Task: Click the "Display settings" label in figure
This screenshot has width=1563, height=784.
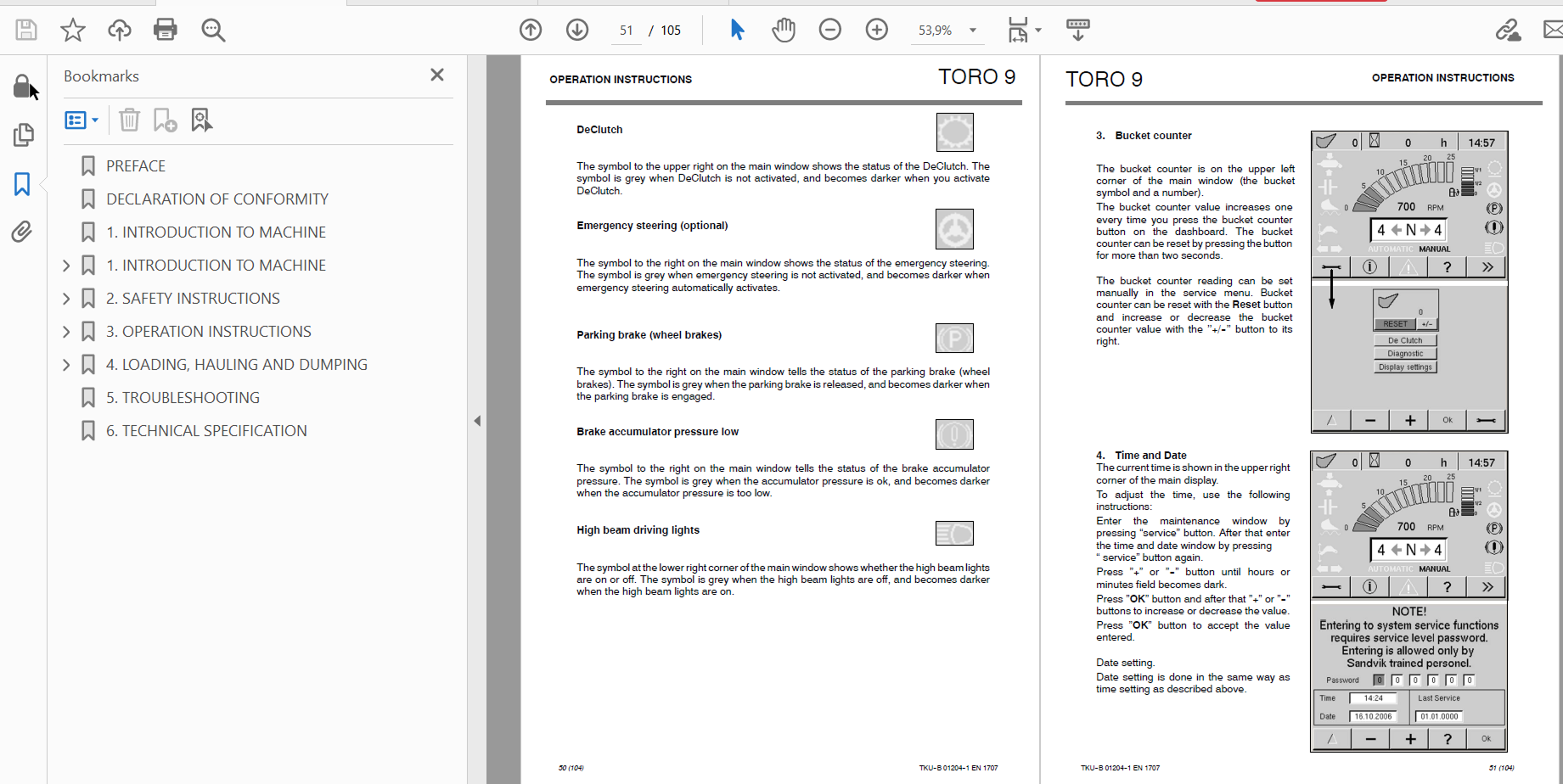Action: click(x=1405, y=367)
